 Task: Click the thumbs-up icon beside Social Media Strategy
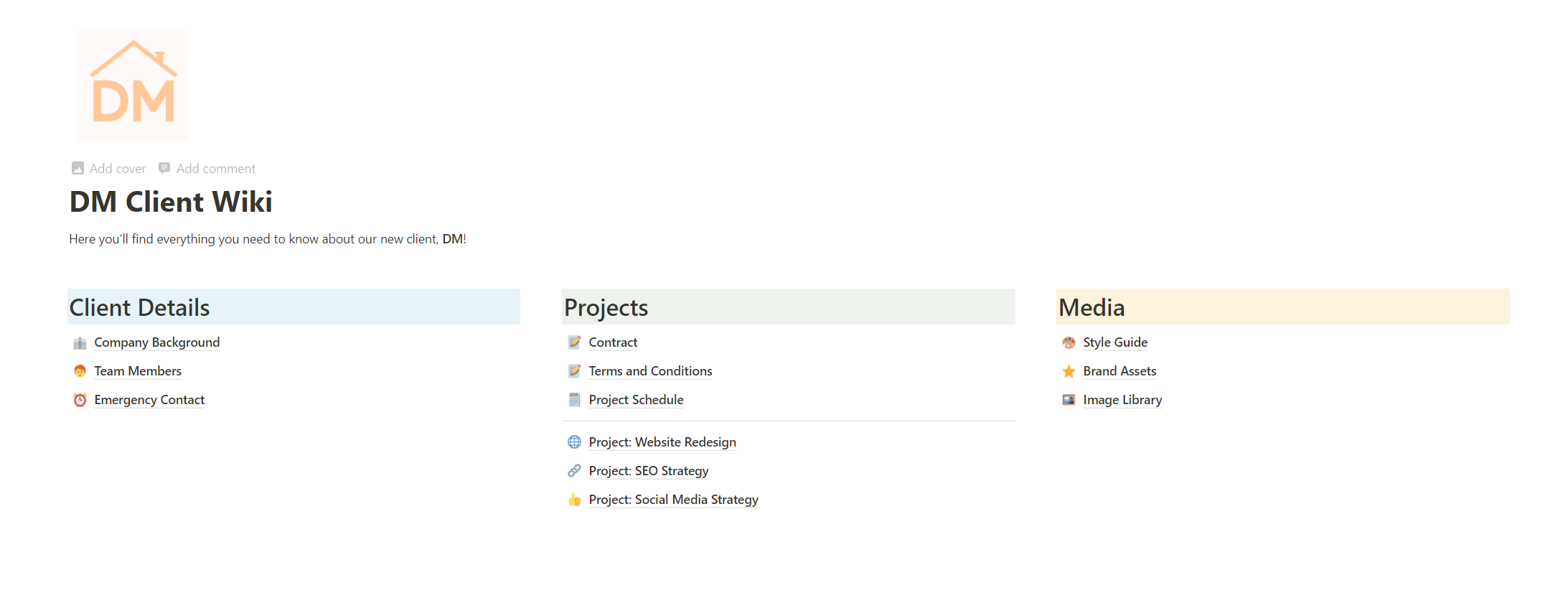click(x=574, y=500)
